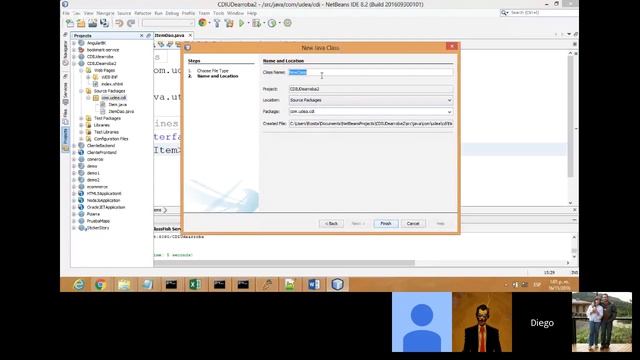Collapse the Source Packages node

81,91
